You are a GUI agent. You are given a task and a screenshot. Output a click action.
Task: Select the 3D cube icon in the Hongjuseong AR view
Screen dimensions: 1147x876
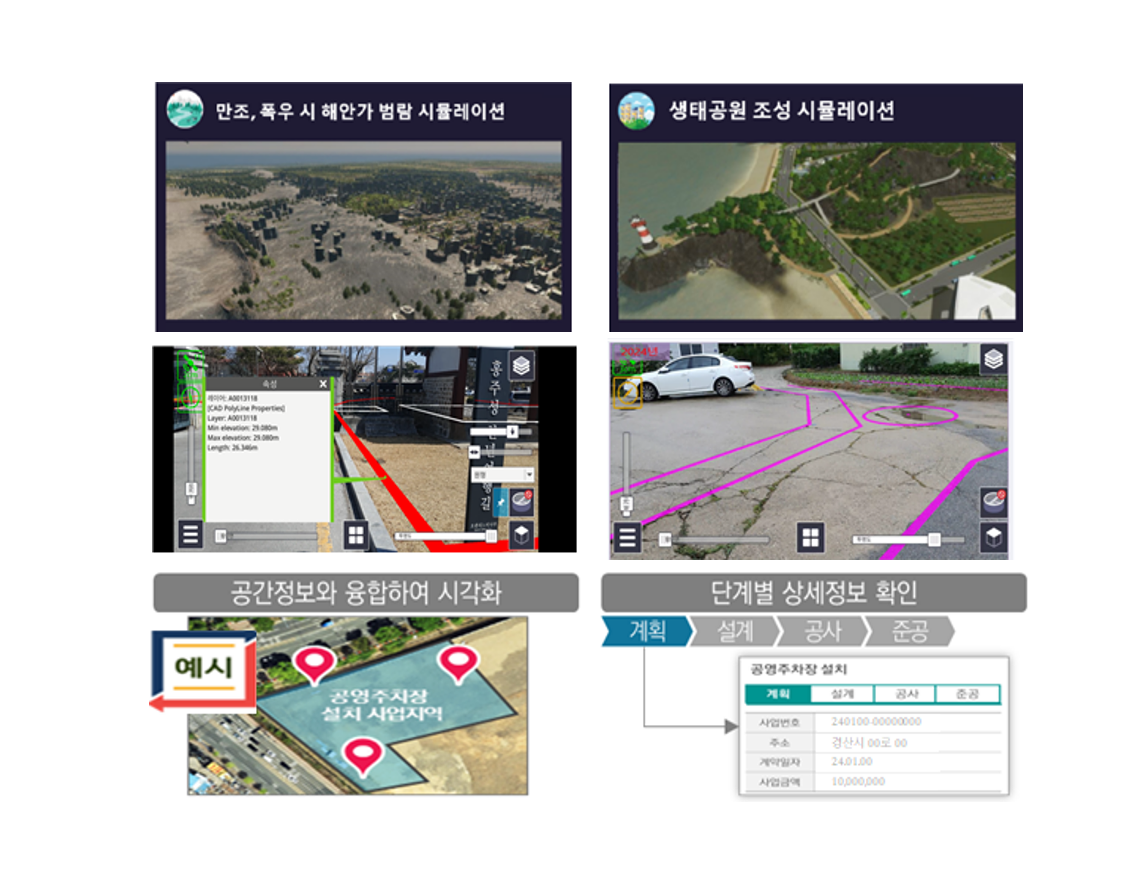521,535
